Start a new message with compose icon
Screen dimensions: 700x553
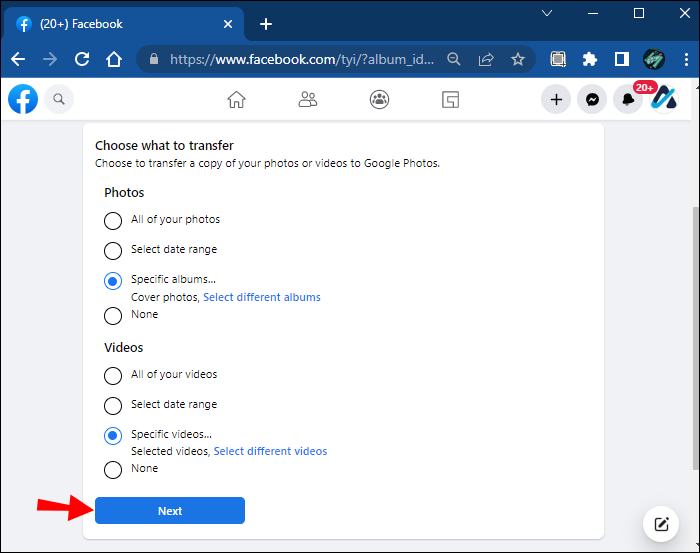pyautogui.click(x=660, y=523)
